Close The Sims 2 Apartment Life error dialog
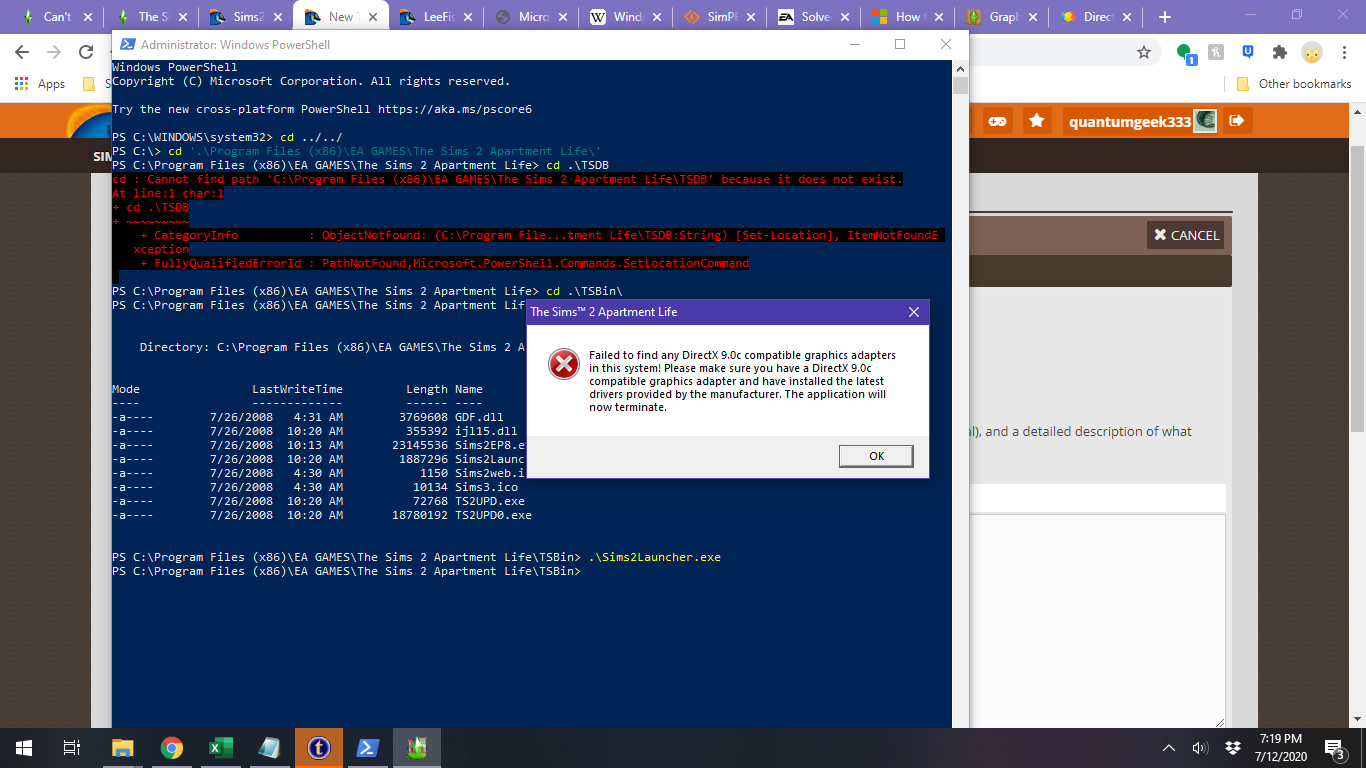 click(913, 312)
